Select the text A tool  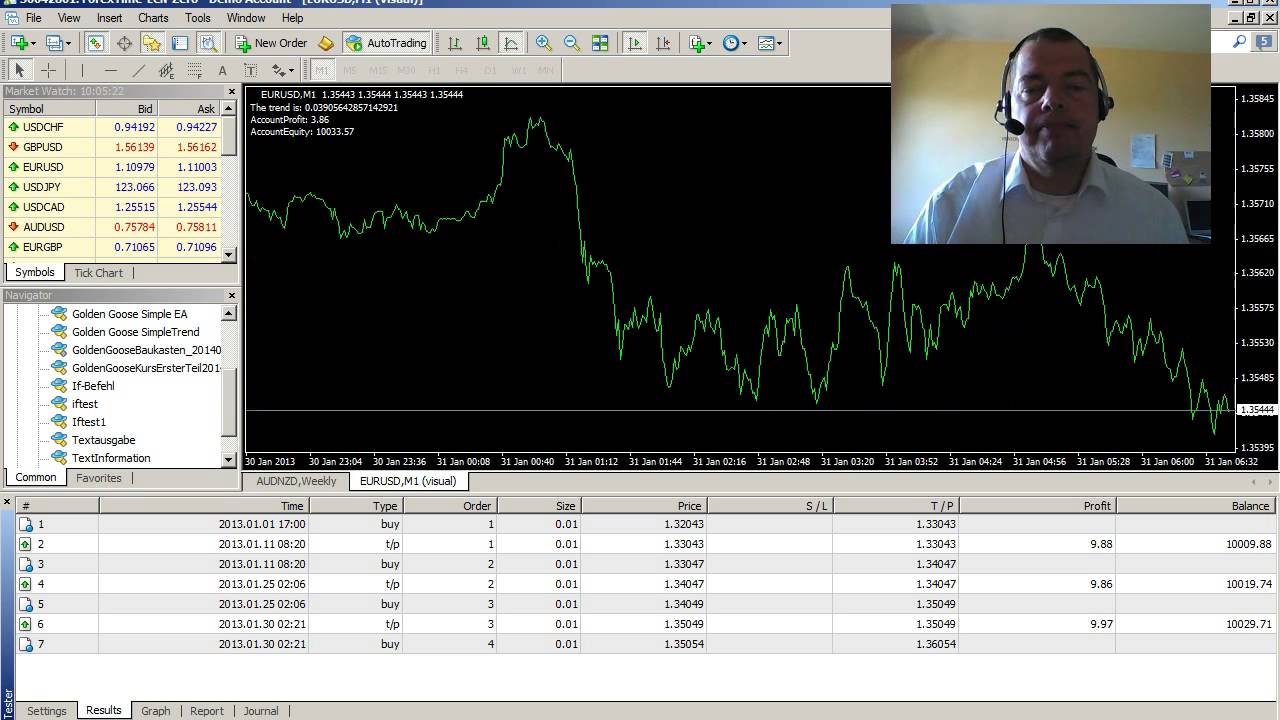(x=222, y=70)
